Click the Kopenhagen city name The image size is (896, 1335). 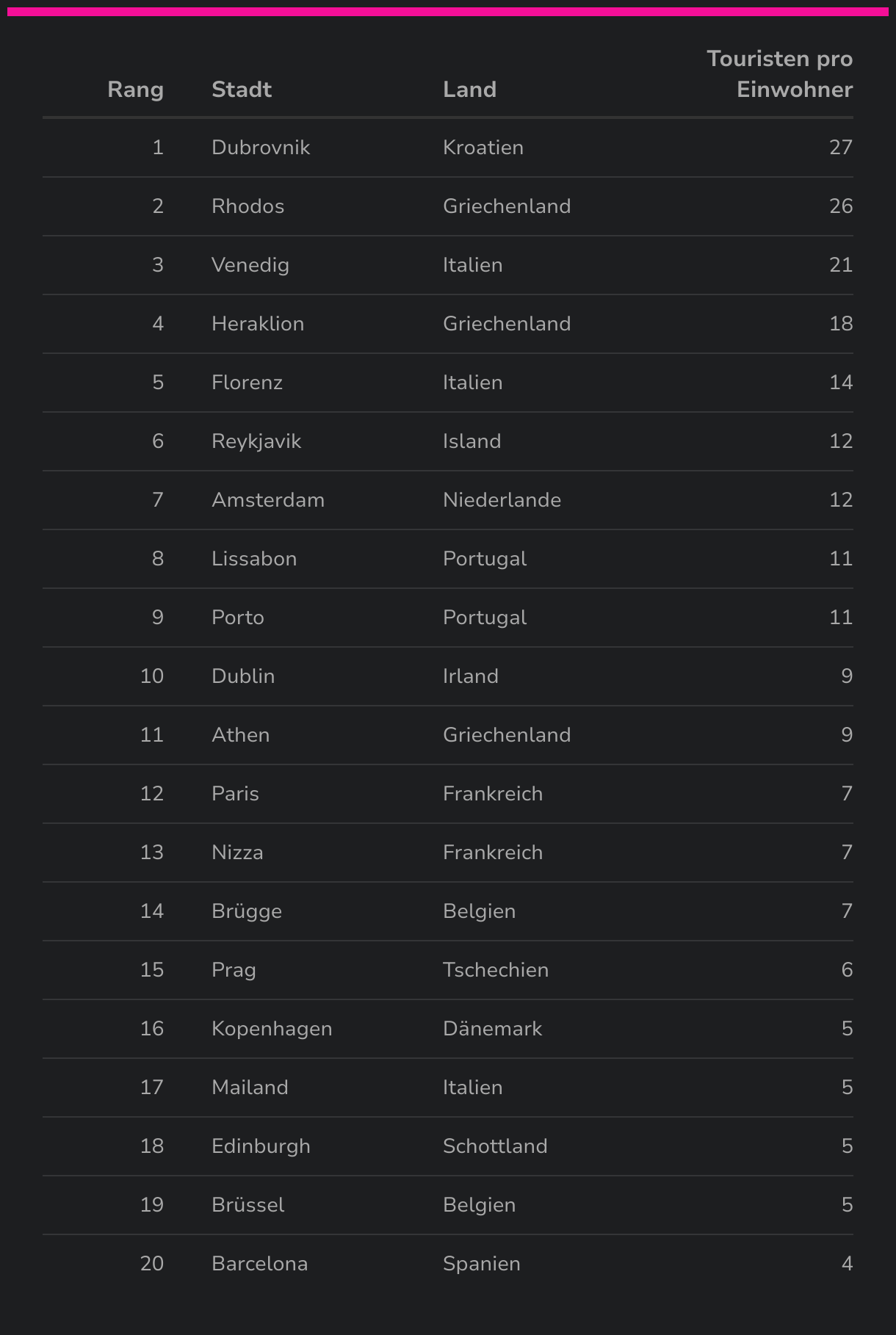click(272, 1029)
